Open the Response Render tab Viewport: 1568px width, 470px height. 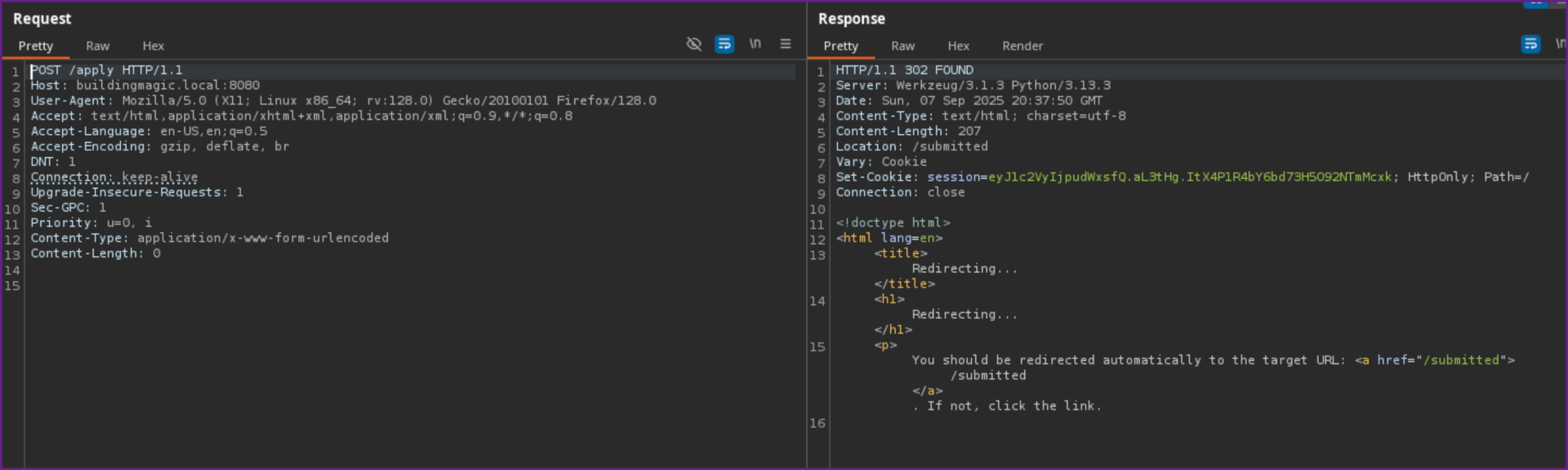pyautogui.click(x=1022, y=47)
